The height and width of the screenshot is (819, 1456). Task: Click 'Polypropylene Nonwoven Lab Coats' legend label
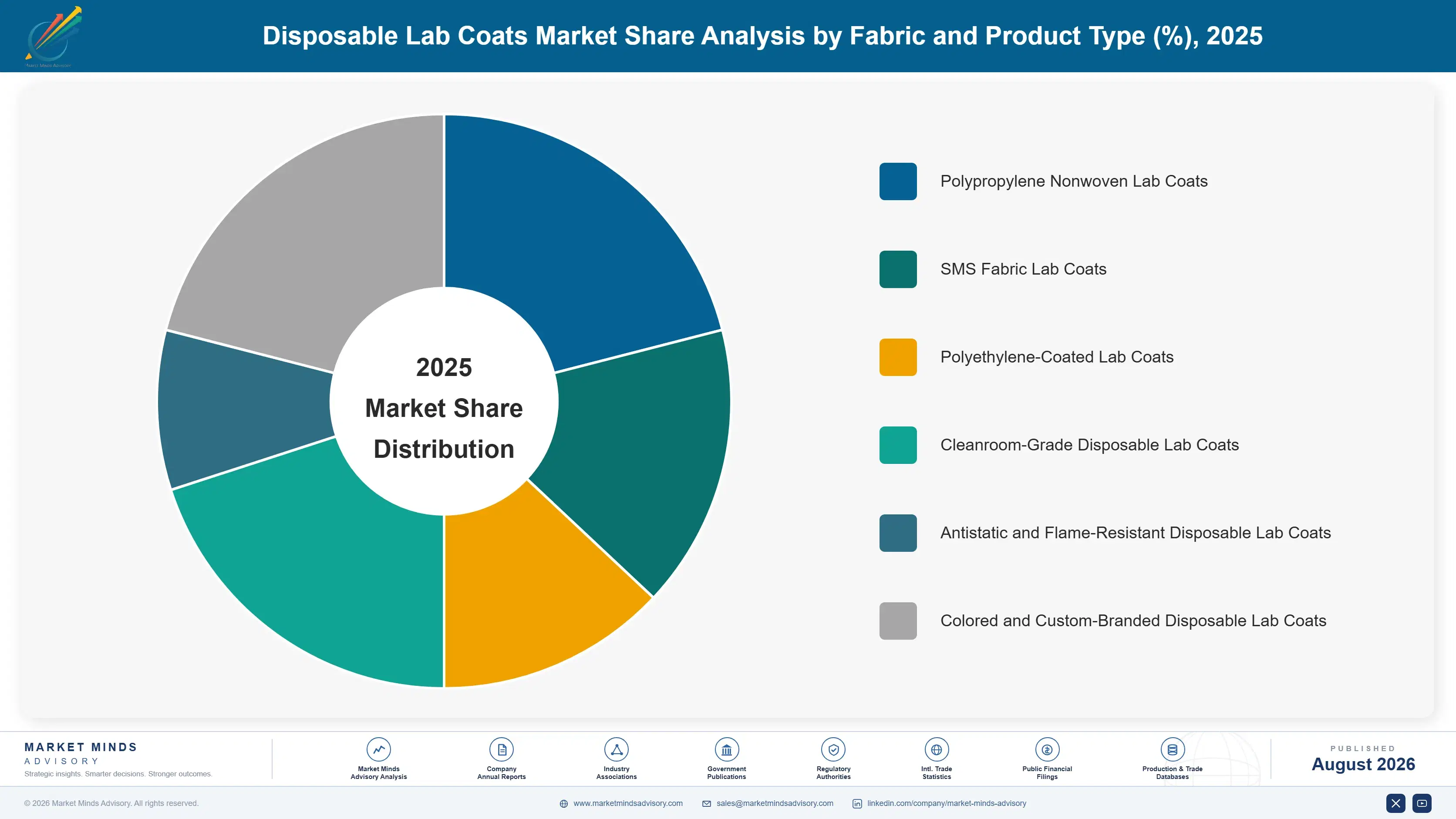tap(1074, 181)
